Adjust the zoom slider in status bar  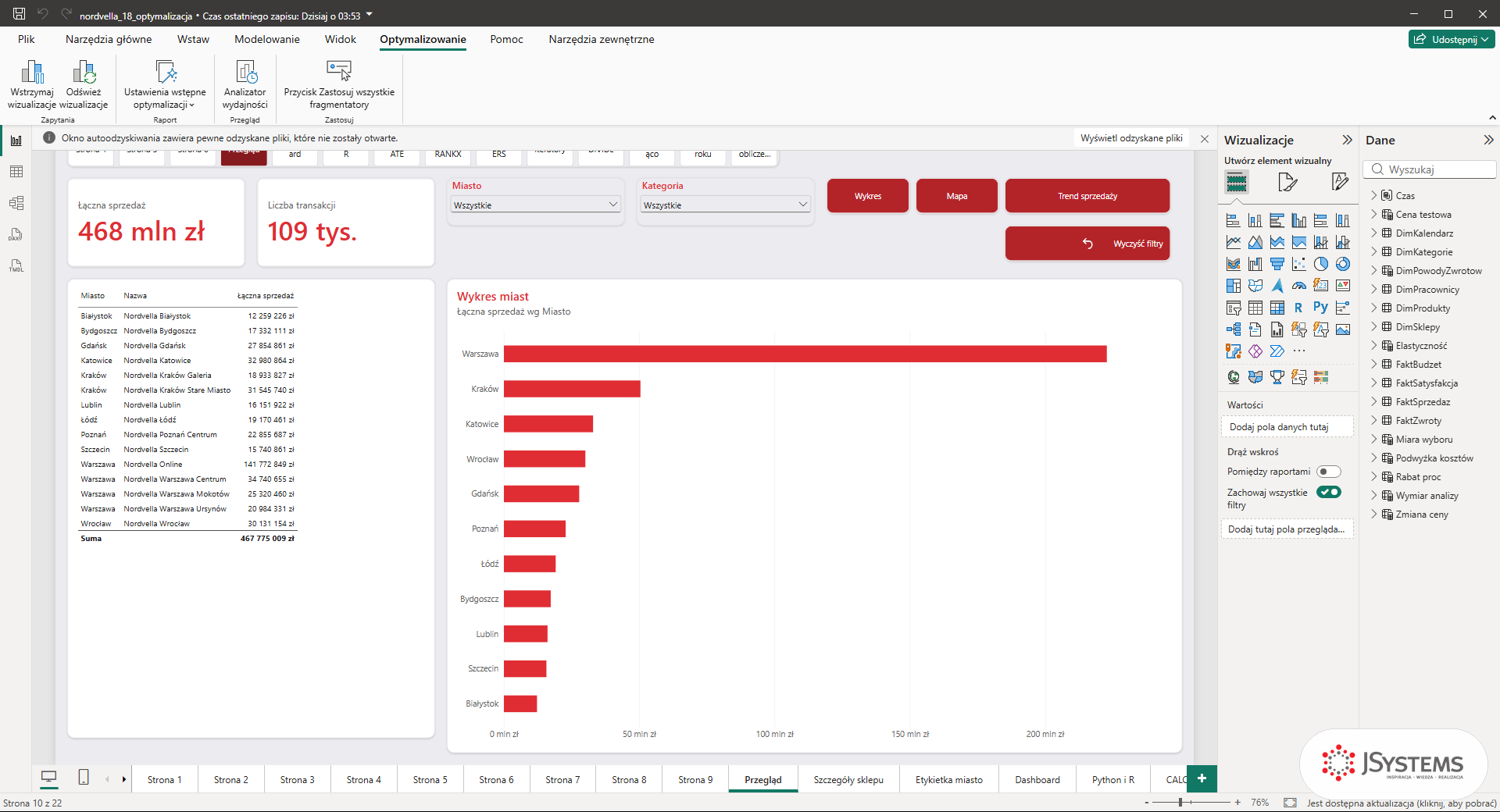tap(1180, 802)
